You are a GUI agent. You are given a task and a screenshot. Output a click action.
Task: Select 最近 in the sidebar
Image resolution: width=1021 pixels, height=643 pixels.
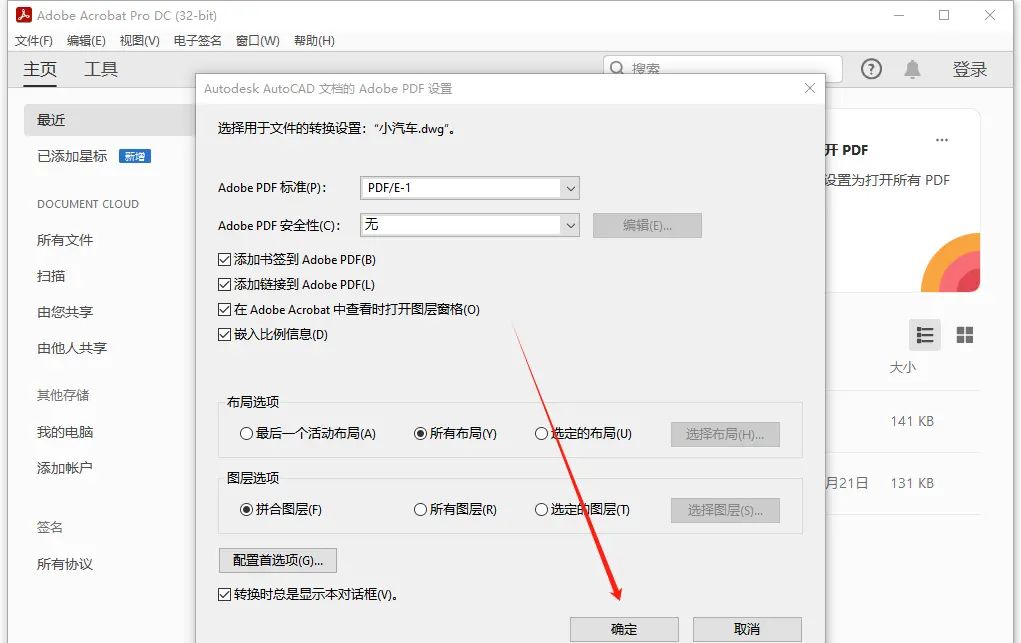[x=109, y=120]
